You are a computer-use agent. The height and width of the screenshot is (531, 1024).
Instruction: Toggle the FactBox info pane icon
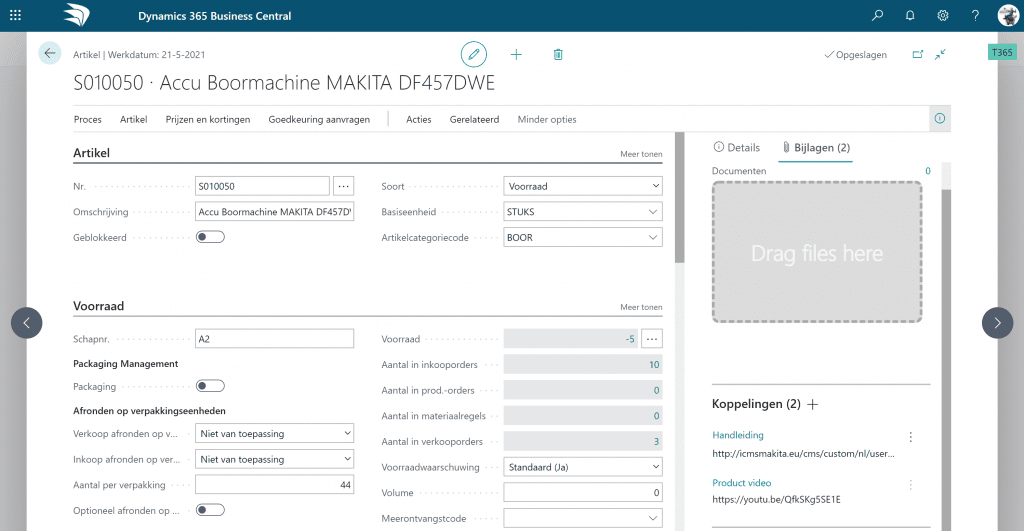coord(940,118)
